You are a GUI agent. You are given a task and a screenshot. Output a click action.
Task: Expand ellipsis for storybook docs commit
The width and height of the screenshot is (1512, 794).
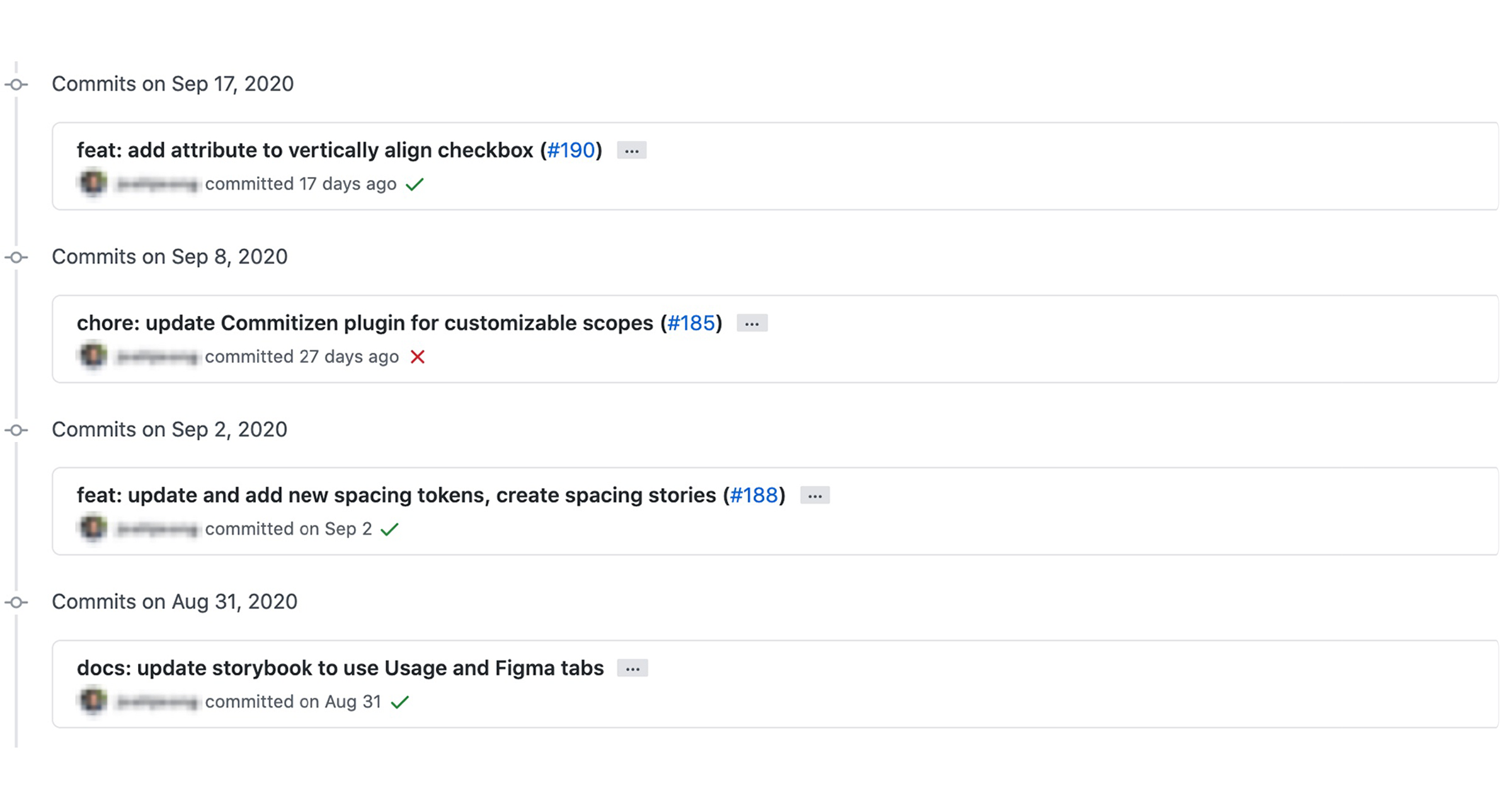(632, 669)
